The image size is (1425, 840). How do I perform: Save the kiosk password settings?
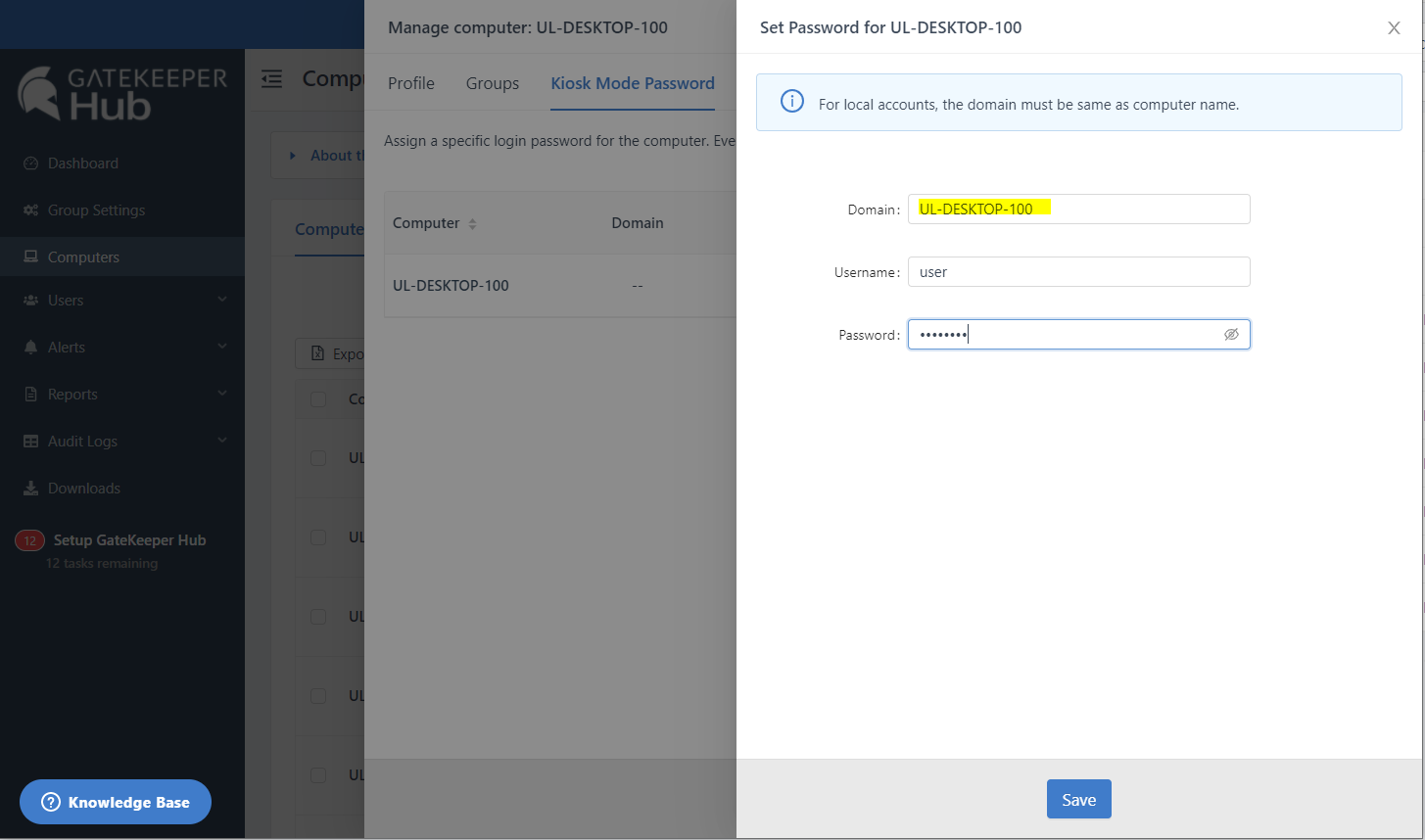[x=1078, y=800]
